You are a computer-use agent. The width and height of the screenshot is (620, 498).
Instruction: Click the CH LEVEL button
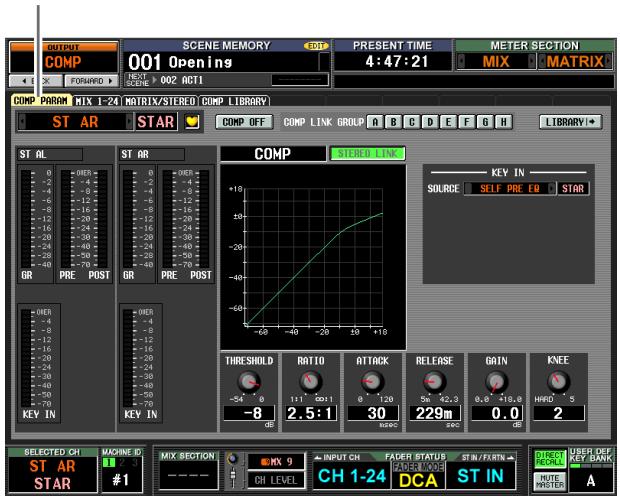coord(276,480)
